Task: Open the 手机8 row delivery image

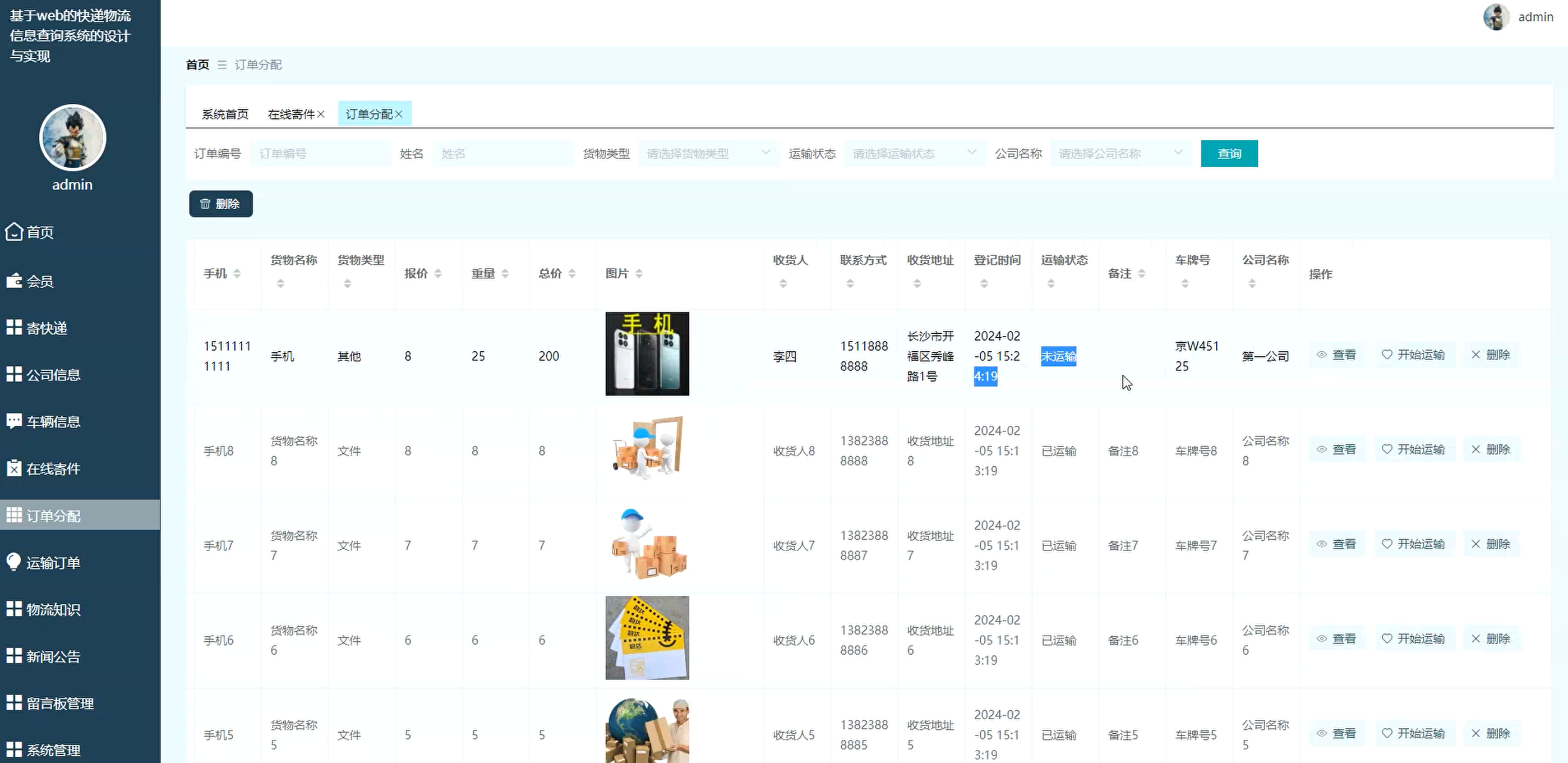Action: point(647,449)
